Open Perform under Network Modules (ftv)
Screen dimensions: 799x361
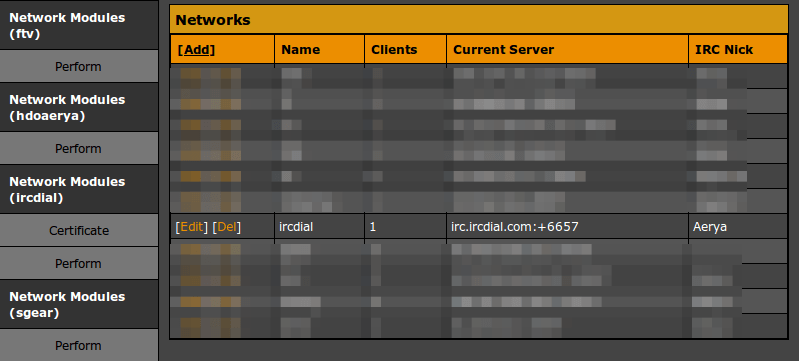[78, 67]
